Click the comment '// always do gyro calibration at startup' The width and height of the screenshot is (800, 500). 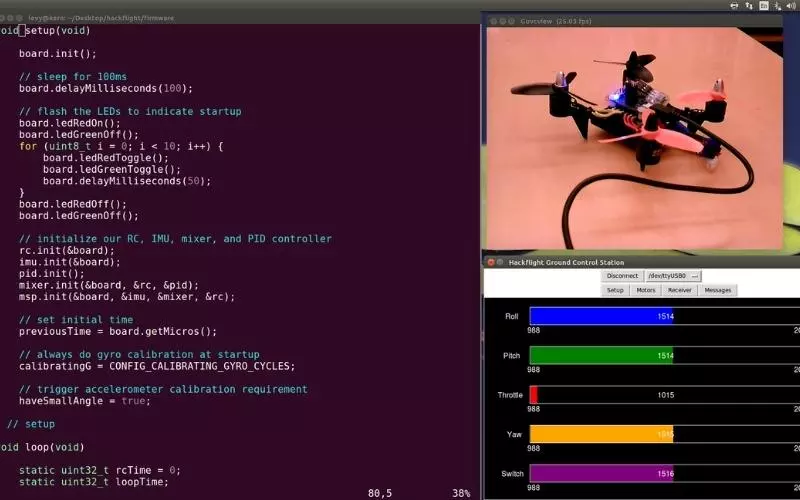click(139, 355)
